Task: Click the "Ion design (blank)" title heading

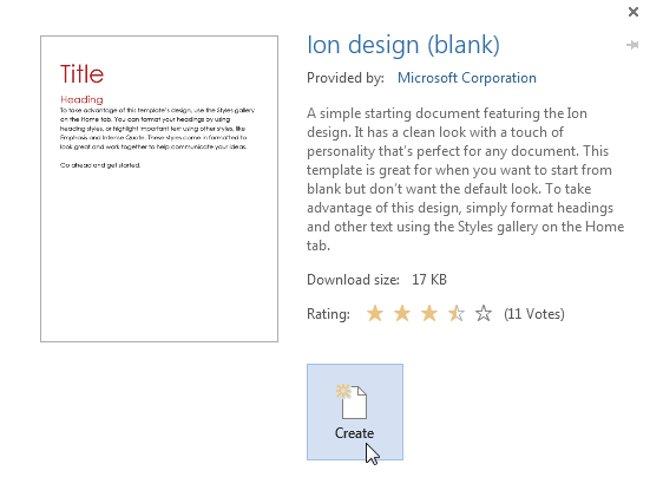Action: [x=403, y=44]
